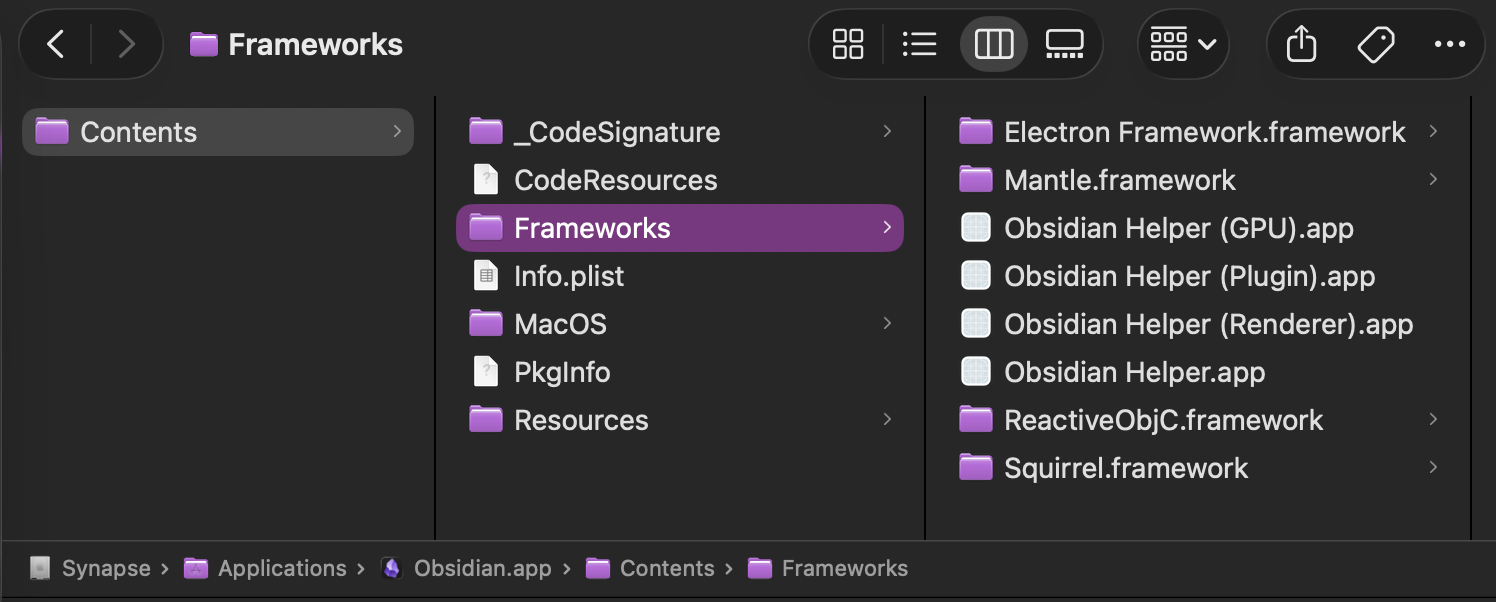Switch to gallery view
This screenshot has height=602, width=1496.
[x=1065, y=44]
